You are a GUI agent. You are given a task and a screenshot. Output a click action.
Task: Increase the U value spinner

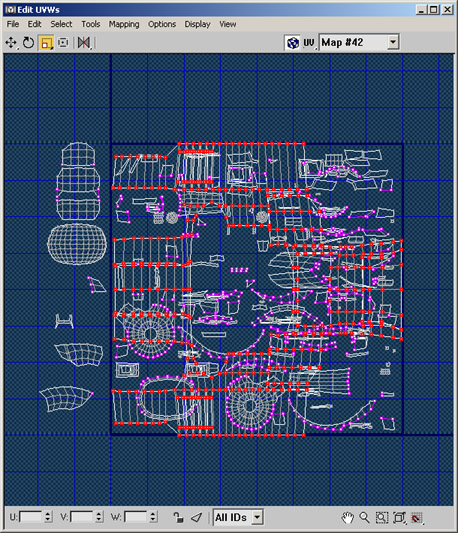(x=48, y=514)
